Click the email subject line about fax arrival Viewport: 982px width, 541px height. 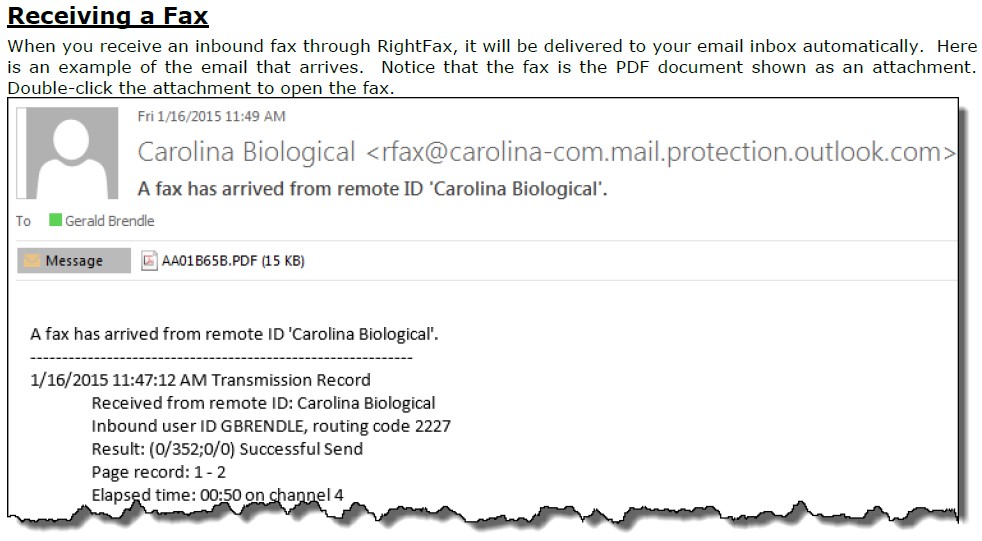coord(372,188)
